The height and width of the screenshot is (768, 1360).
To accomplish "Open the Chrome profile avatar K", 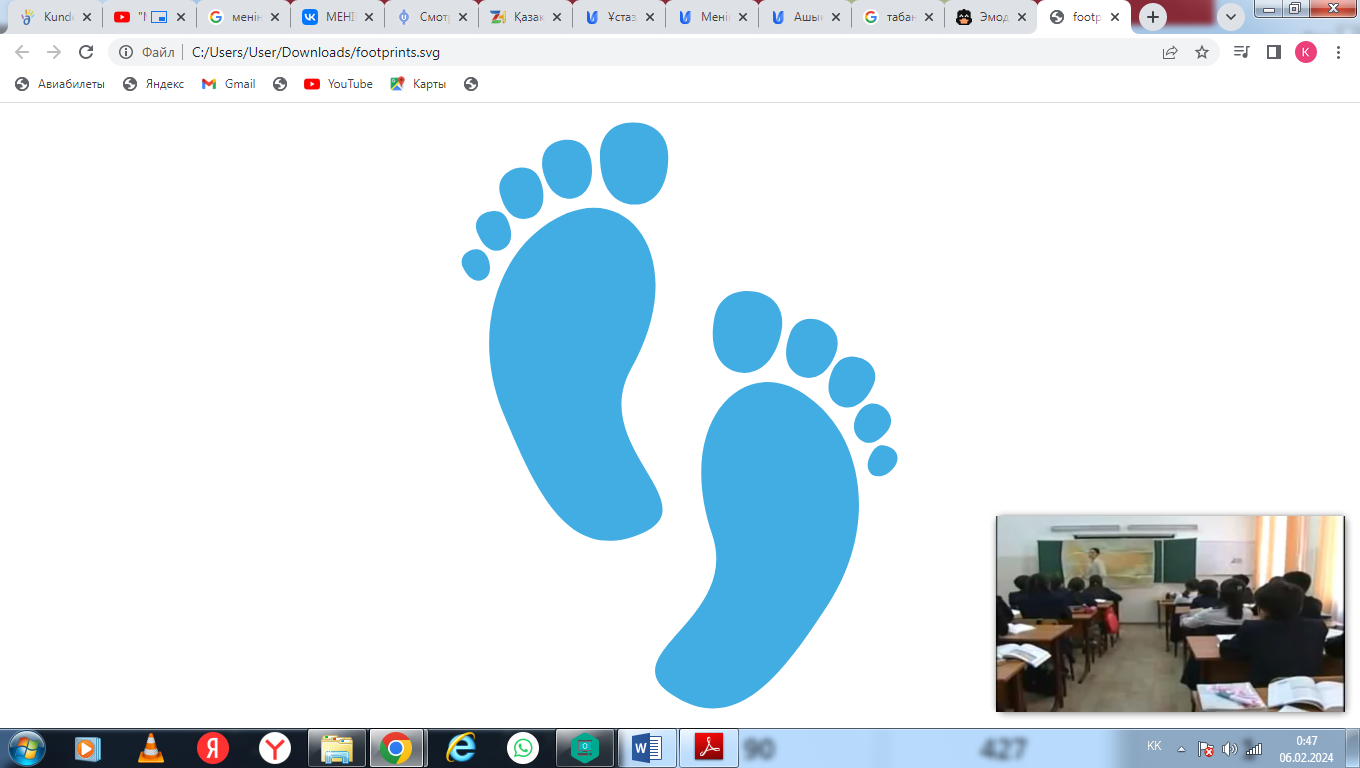I will [1306, 52].
